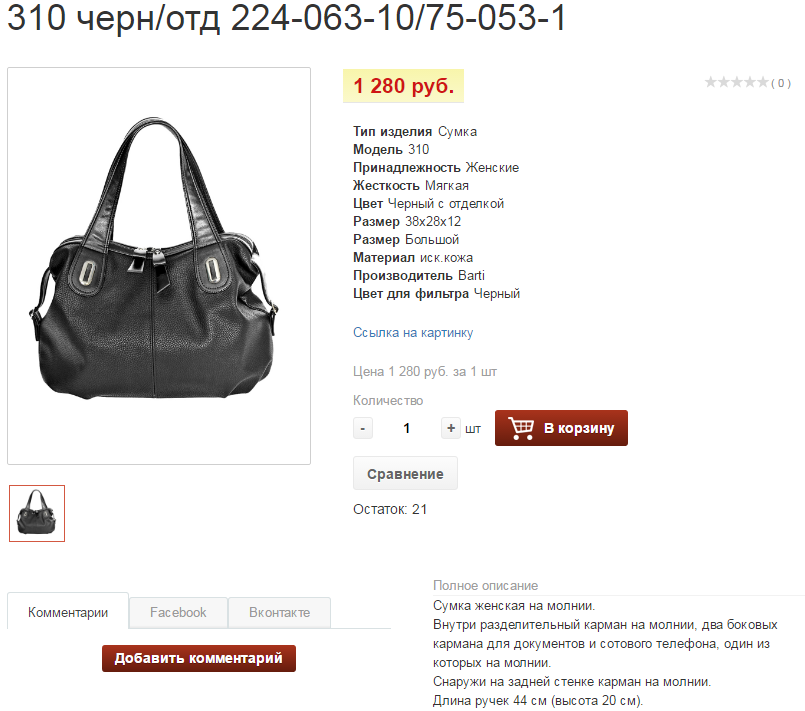This screenshot has width=805, height=711.
Task: Click the Сравнение button
Action: [x=405, y=473]
